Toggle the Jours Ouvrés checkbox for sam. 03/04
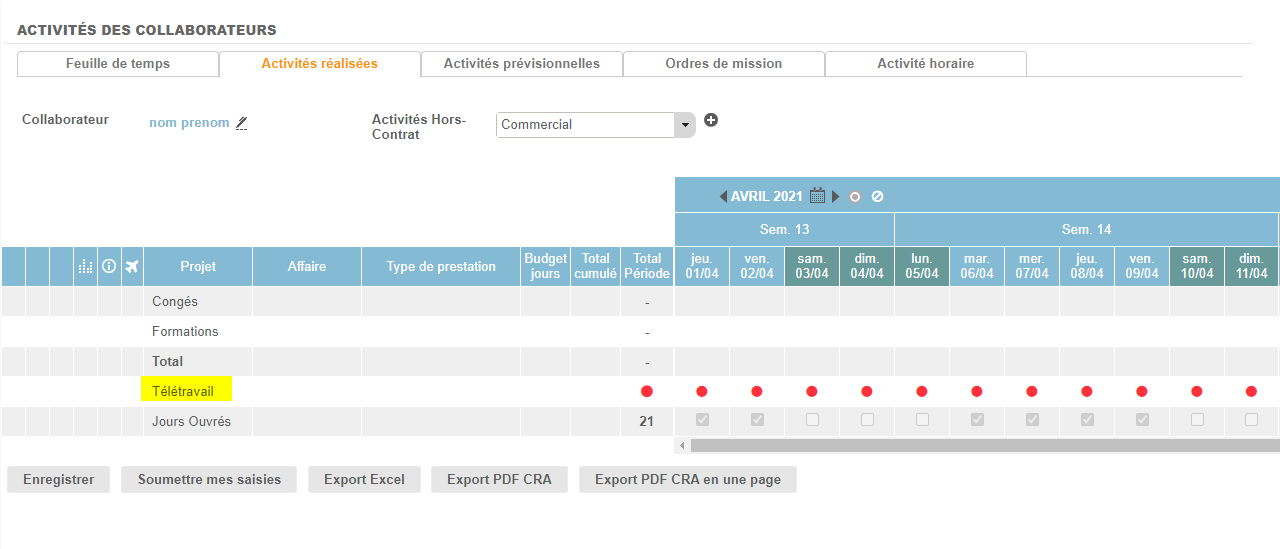The height and width of the screenshot is (549, 1280). (x=812, y=420)
